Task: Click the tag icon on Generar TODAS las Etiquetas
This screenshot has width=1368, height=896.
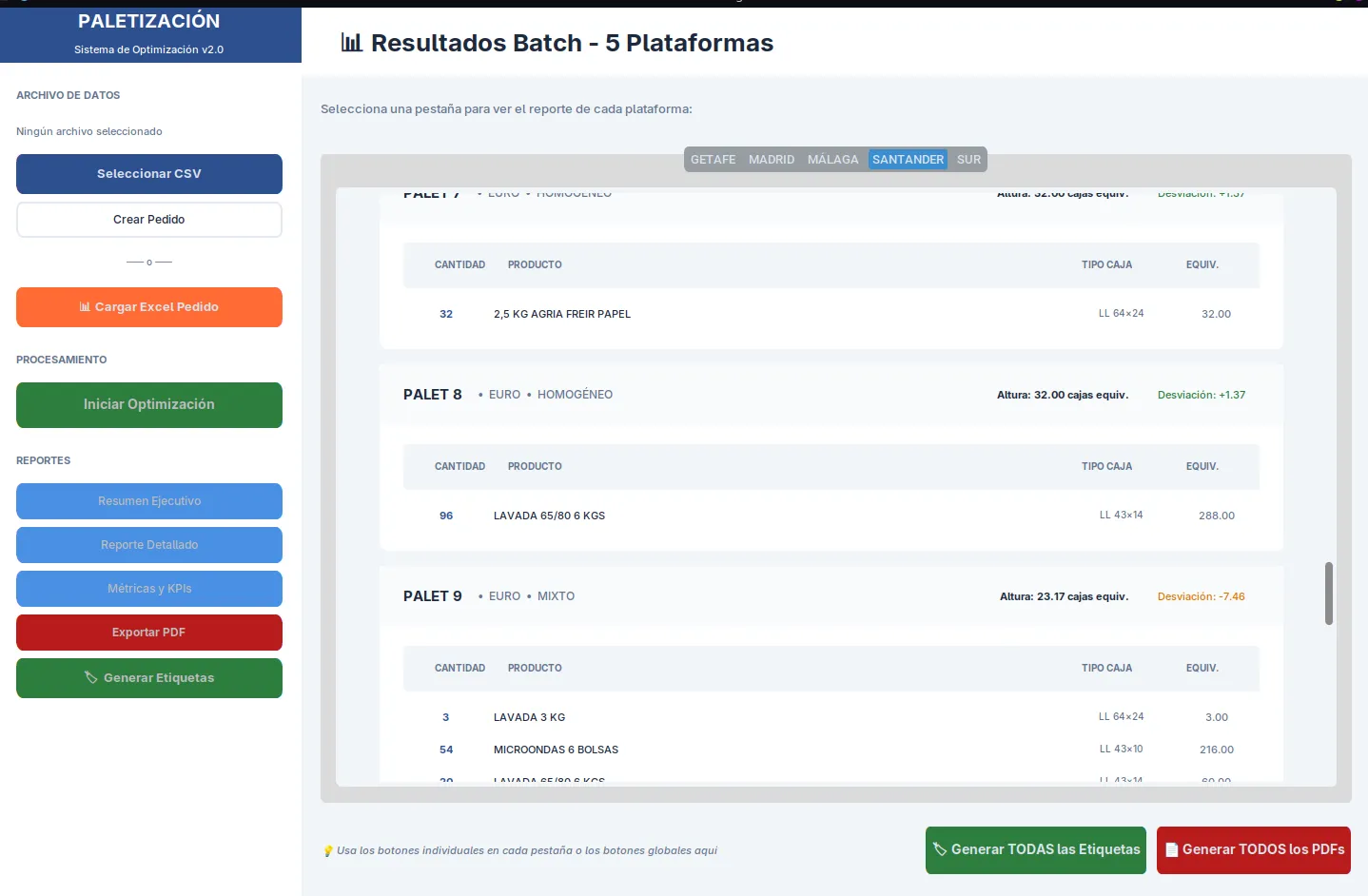Action: (x=940, y=849)
